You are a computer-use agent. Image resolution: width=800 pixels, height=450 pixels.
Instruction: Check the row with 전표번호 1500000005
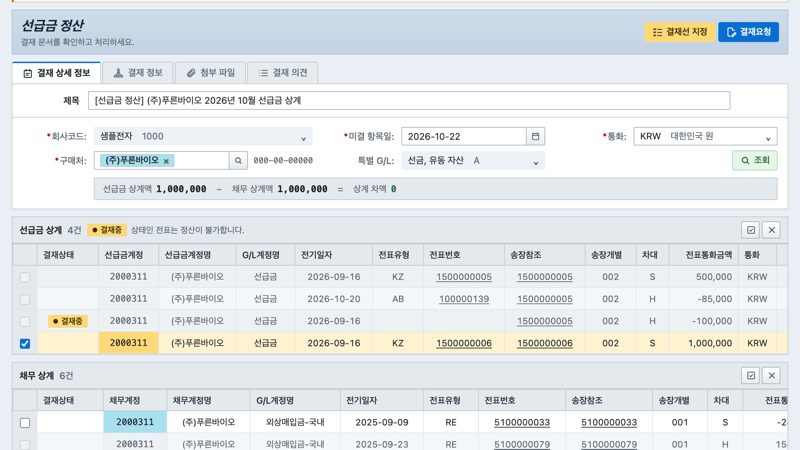click(x=25, y=278)
